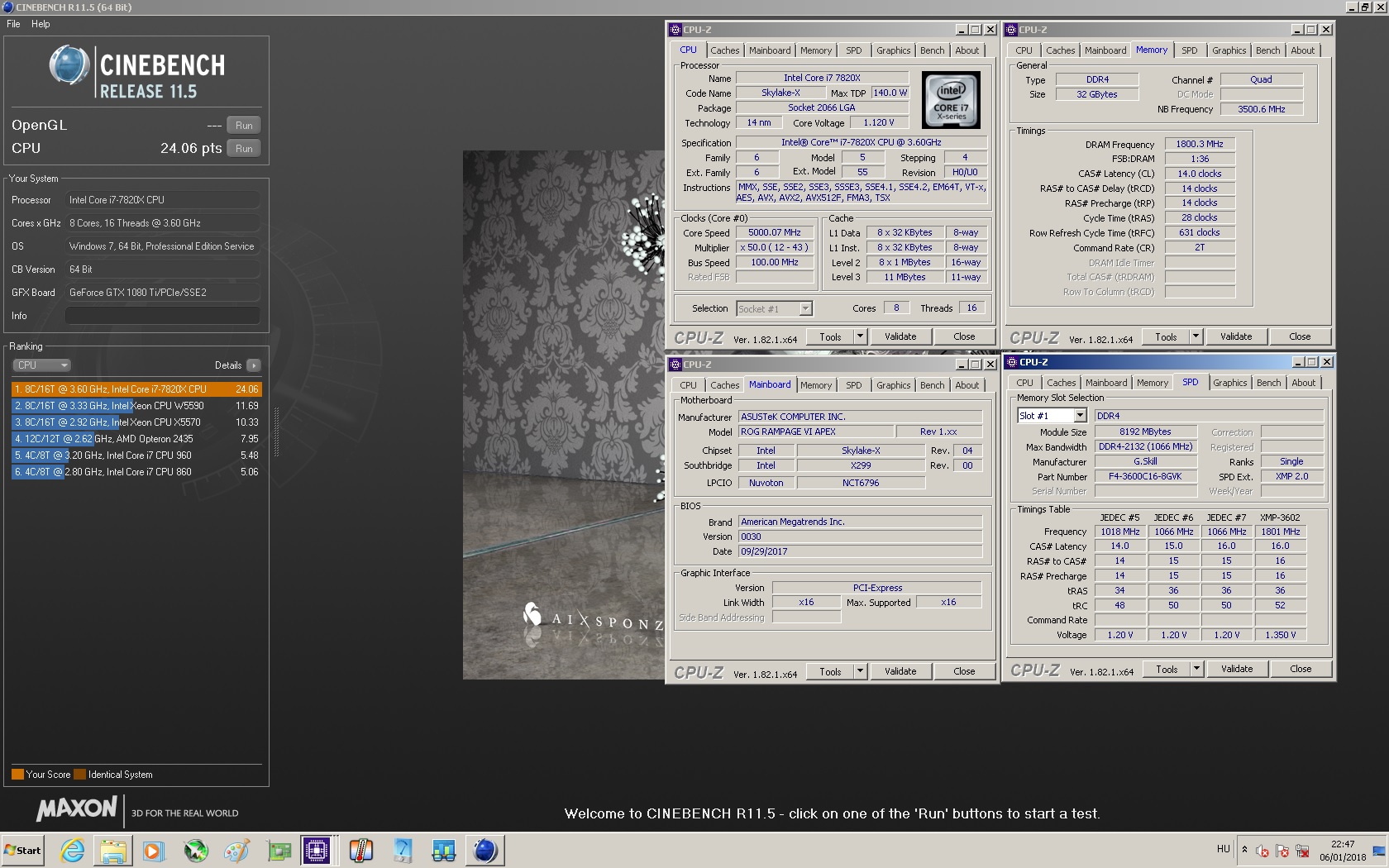Image resolution: width=1389 pixels, height=868 pixels.
Task: Select ranking row Intel Core i7 CPU 960
Action: coord(136,455)
